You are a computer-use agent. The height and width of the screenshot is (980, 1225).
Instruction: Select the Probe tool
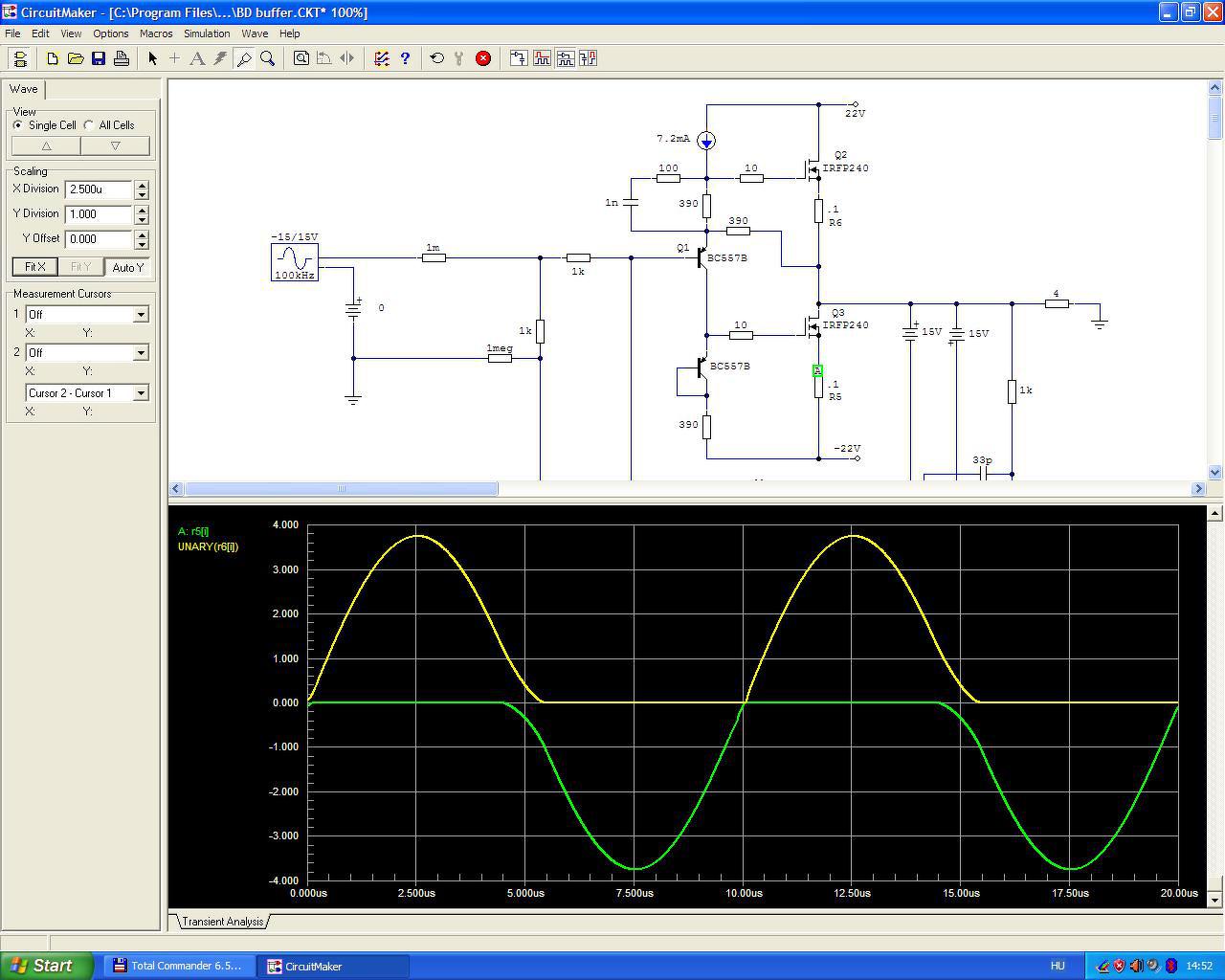click(x=244, y=58)
